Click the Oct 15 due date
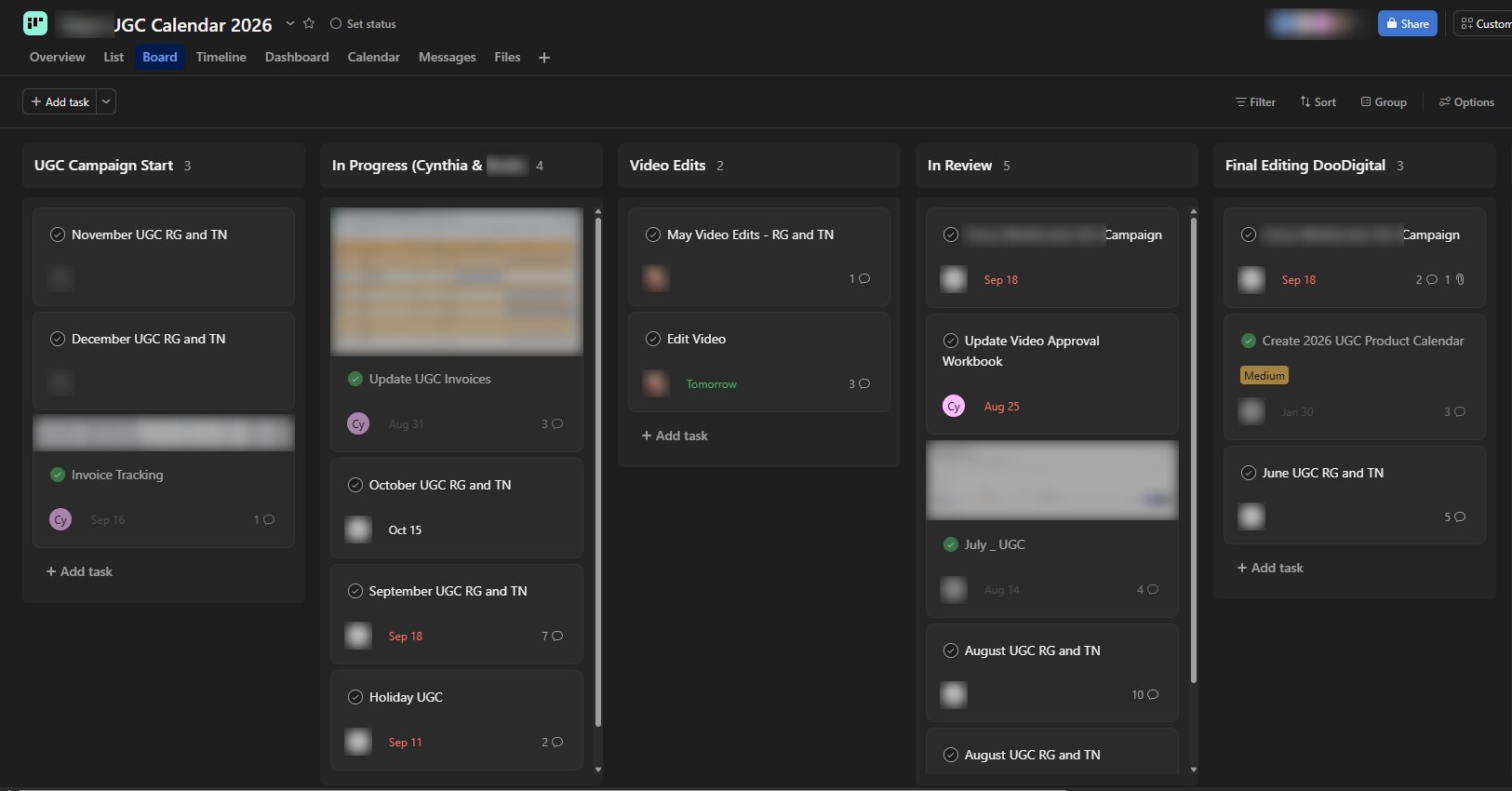 (405, 530)
